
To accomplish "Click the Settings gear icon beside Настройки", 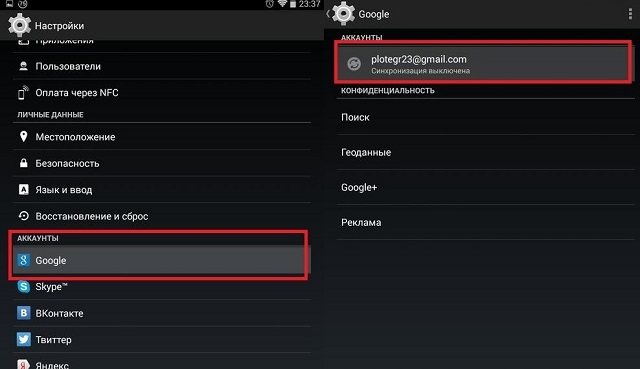I will click(19, 25).
